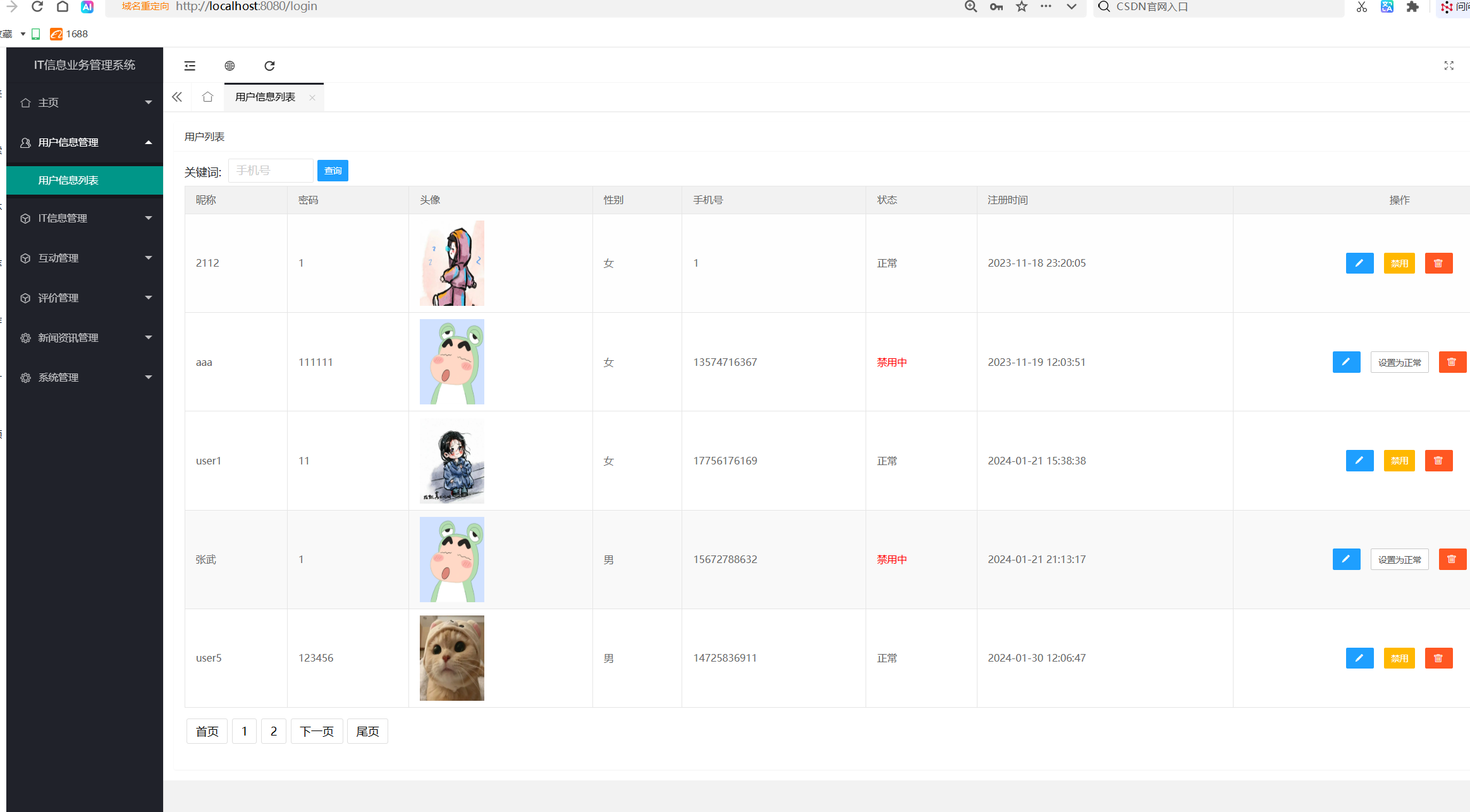Image resolution: width=1470 pixels, height=812 pixels.
Task: Expand the 新闻资讯管理 sidebar menu
Action: pos(85,337)
